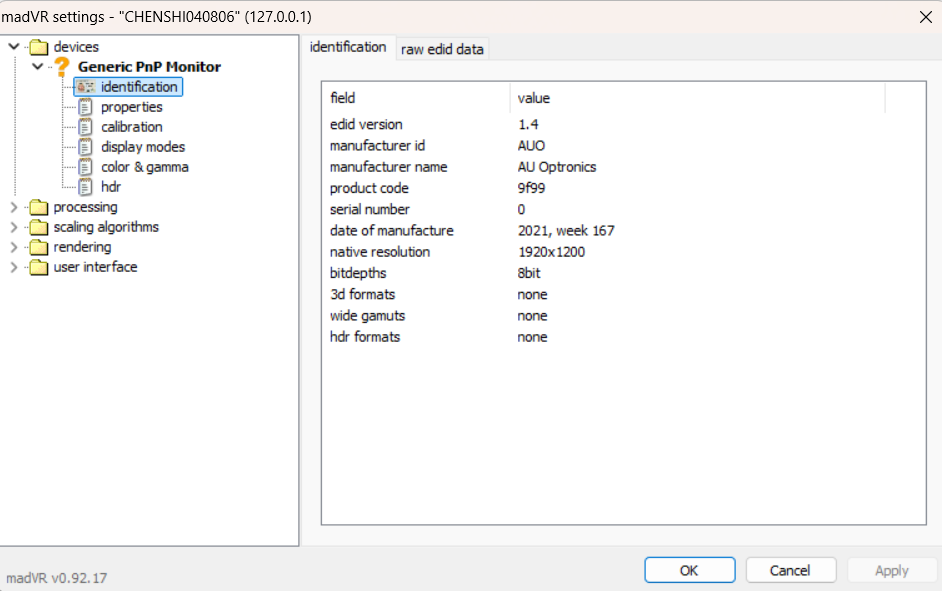Expand the rendering folder chevron
The width and height of the screenshot is (942, 591).
tap(14, 247)
